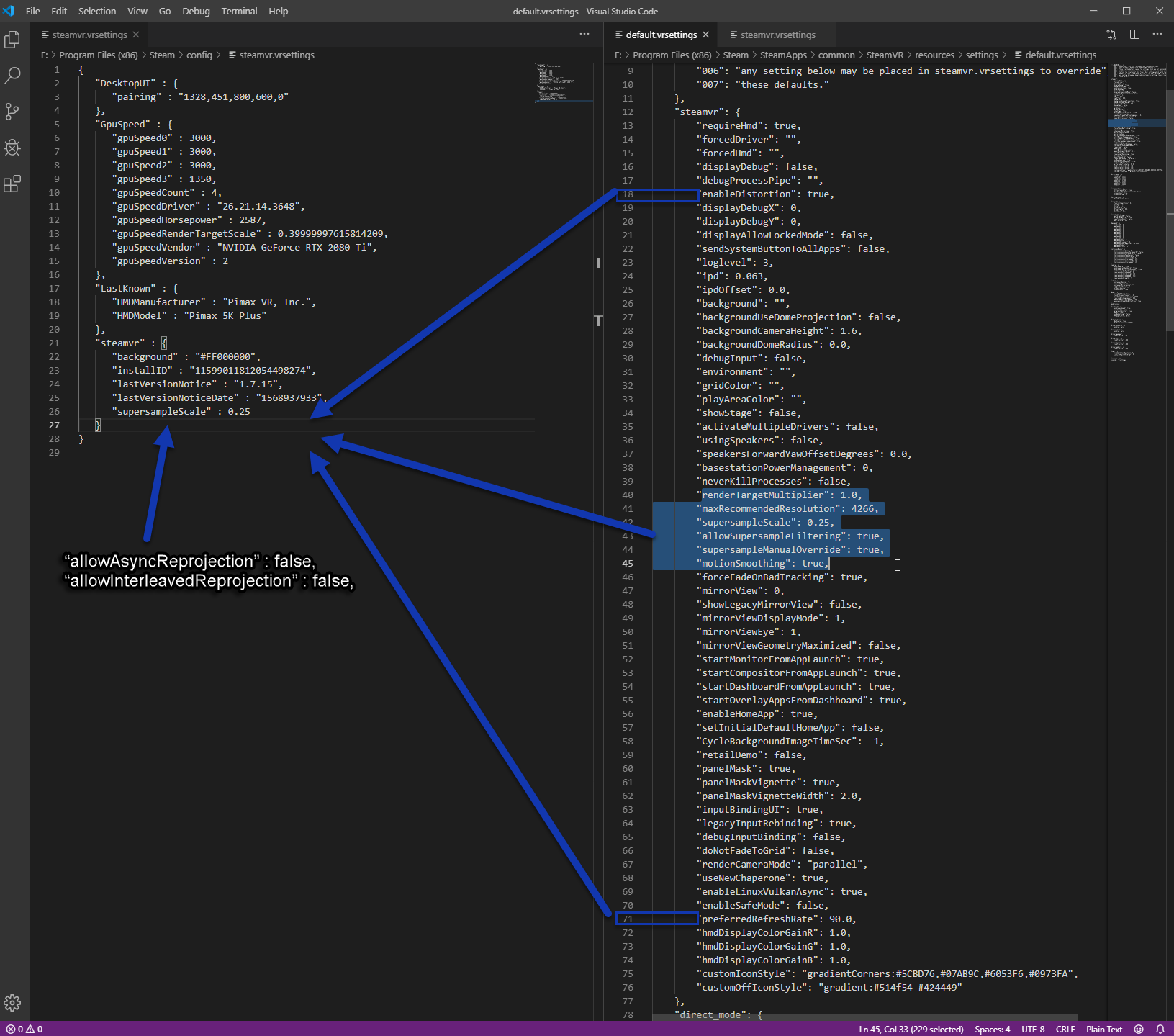Open the Extensions view in activity bar
The height and width of the screenshot is (1036, 1174).
(12, 184)
